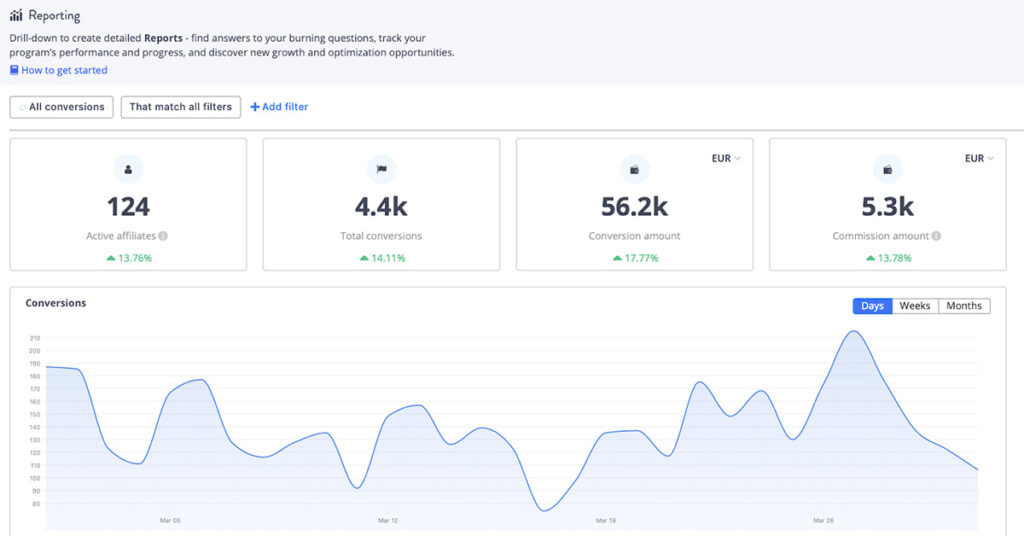Click the Total conversions flag icon
The height and width of the screenshot is (536, 1024).
click(x=381, y=169)
